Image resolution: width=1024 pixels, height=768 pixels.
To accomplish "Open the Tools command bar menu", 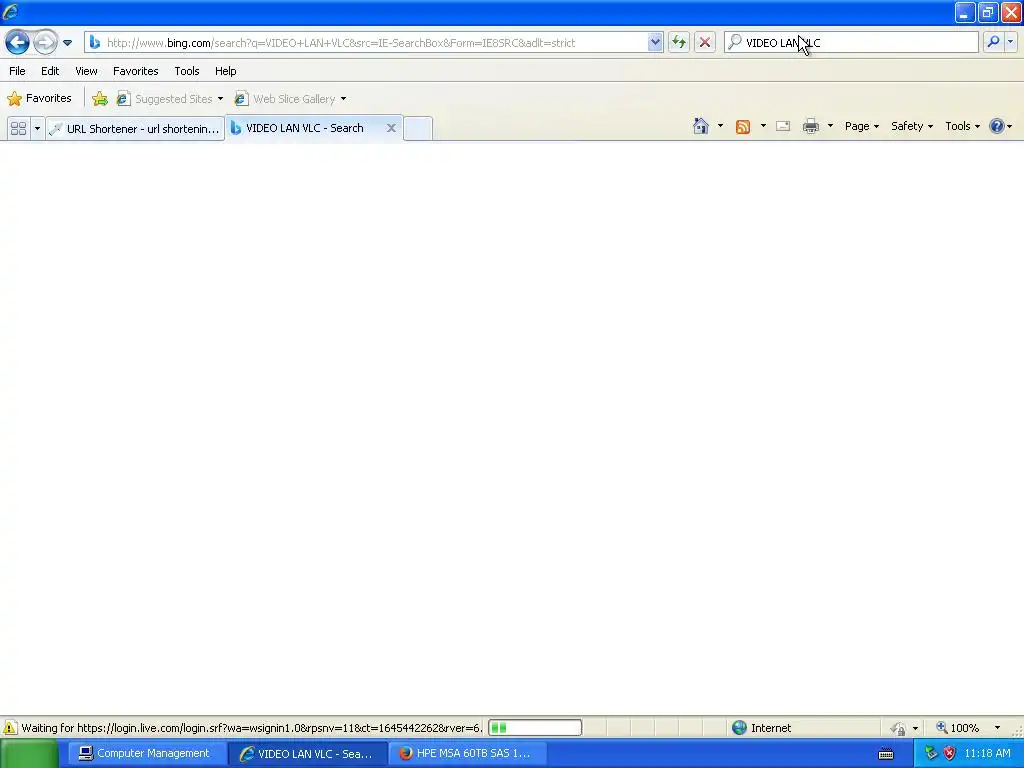I will (962, 126).
